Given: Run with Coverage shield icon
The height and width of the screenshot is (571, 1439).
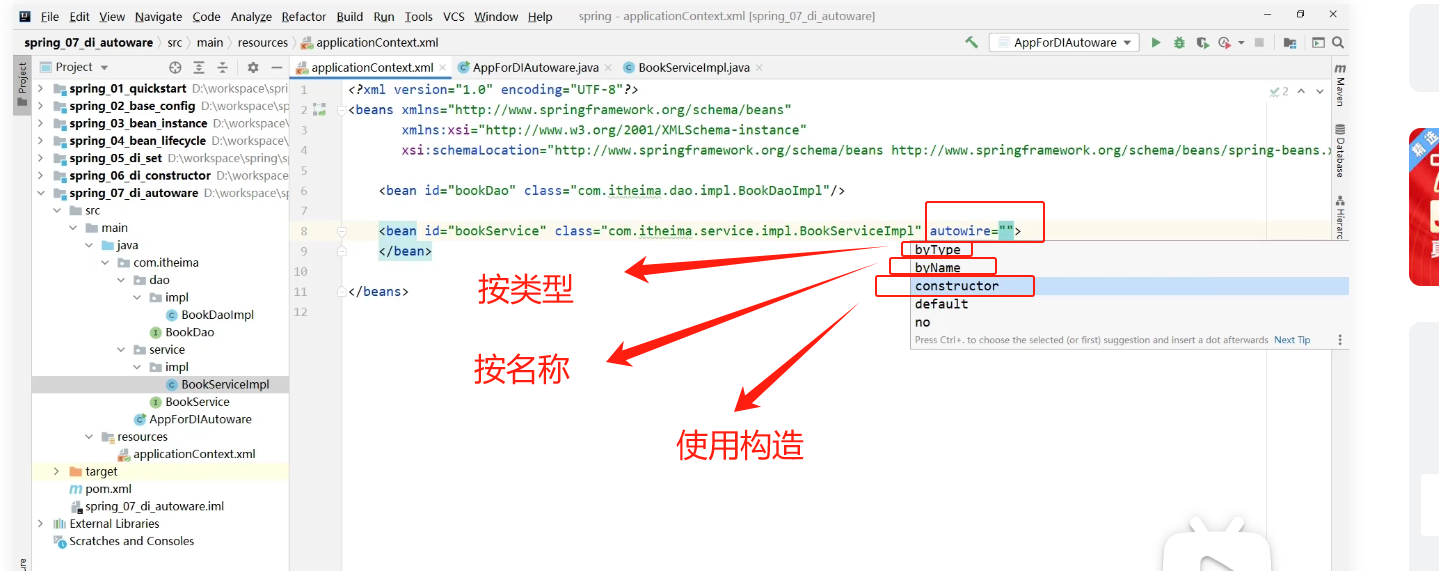Looking at the screenshot, I should [1202, 43].
